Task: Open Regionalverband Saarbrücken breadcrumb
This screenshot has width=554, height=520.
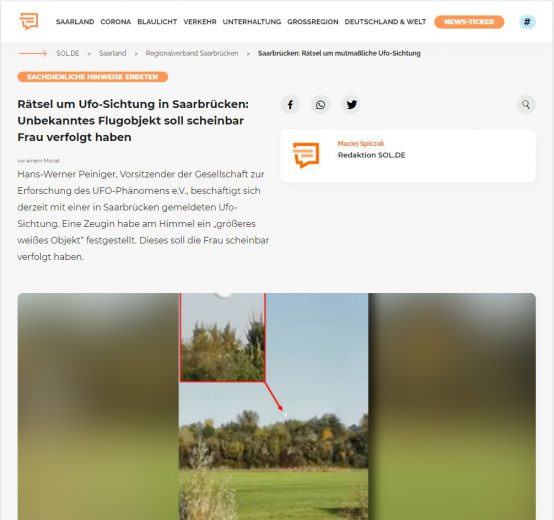Action: pyautogui.click(x=192, y=53)
